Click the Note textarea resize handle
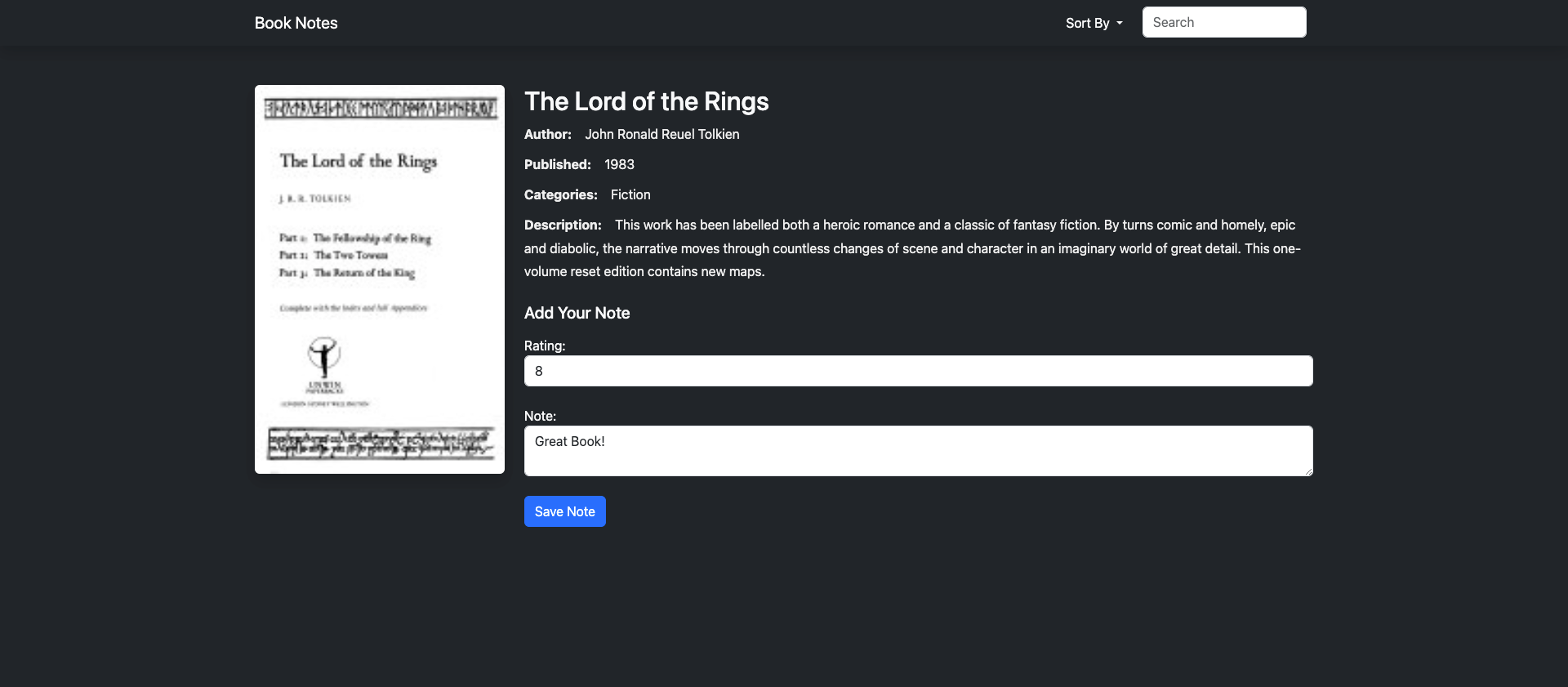 click(1308, 471)
